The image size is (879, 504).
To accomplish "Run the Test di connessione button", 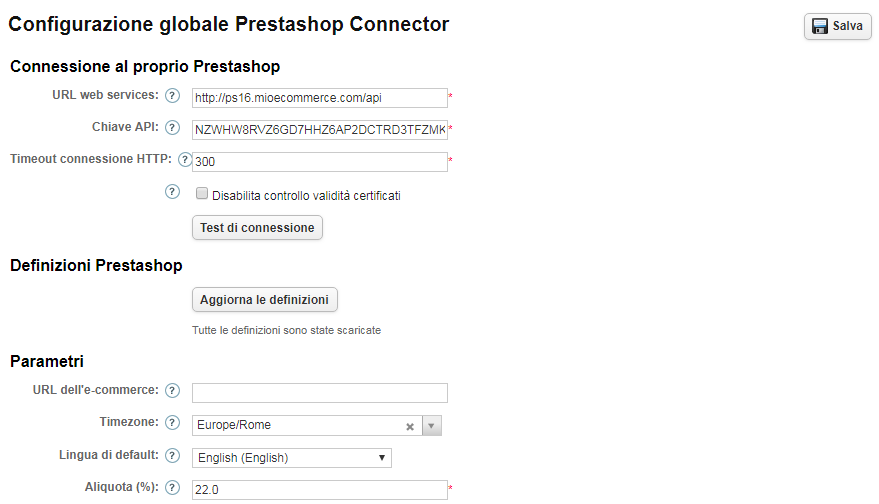I will tap(257, 228).
